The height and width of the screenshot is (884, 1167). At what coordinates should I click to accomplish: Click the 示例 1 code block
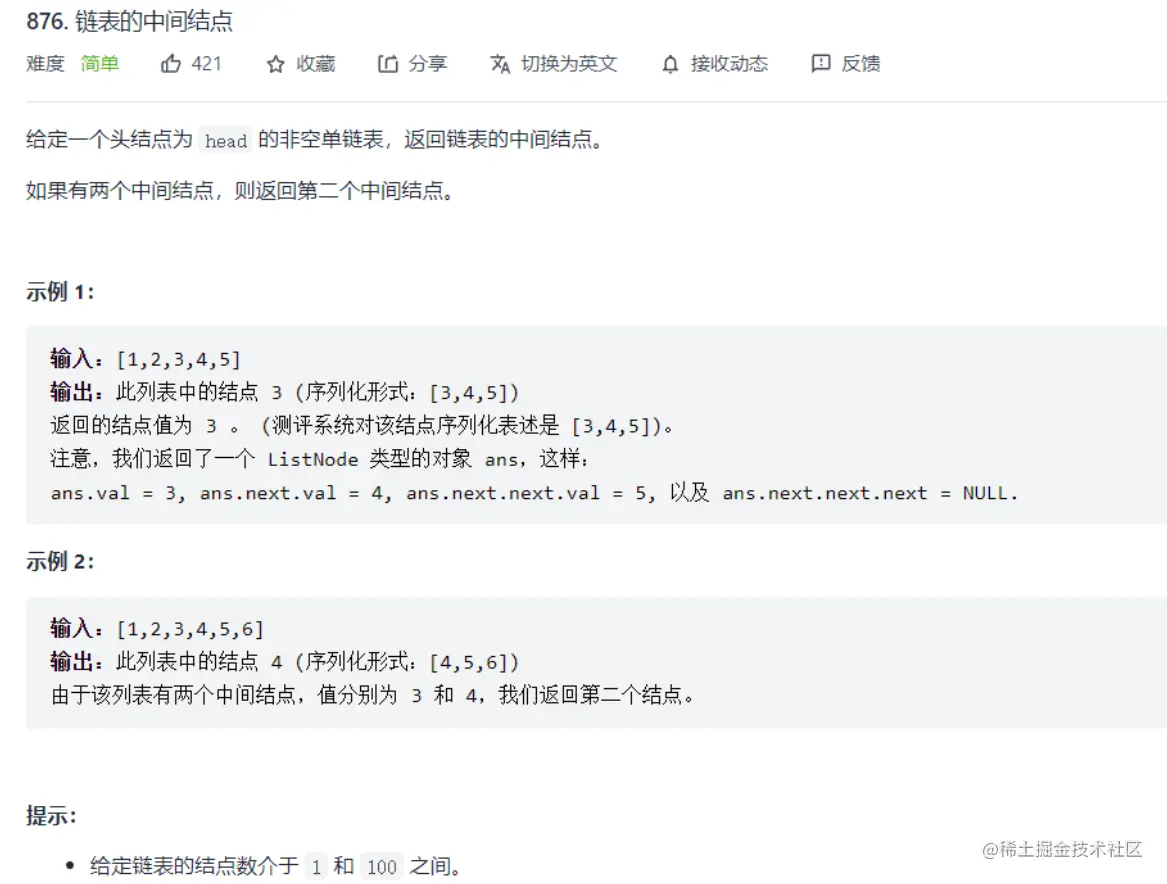pos(596,426)
